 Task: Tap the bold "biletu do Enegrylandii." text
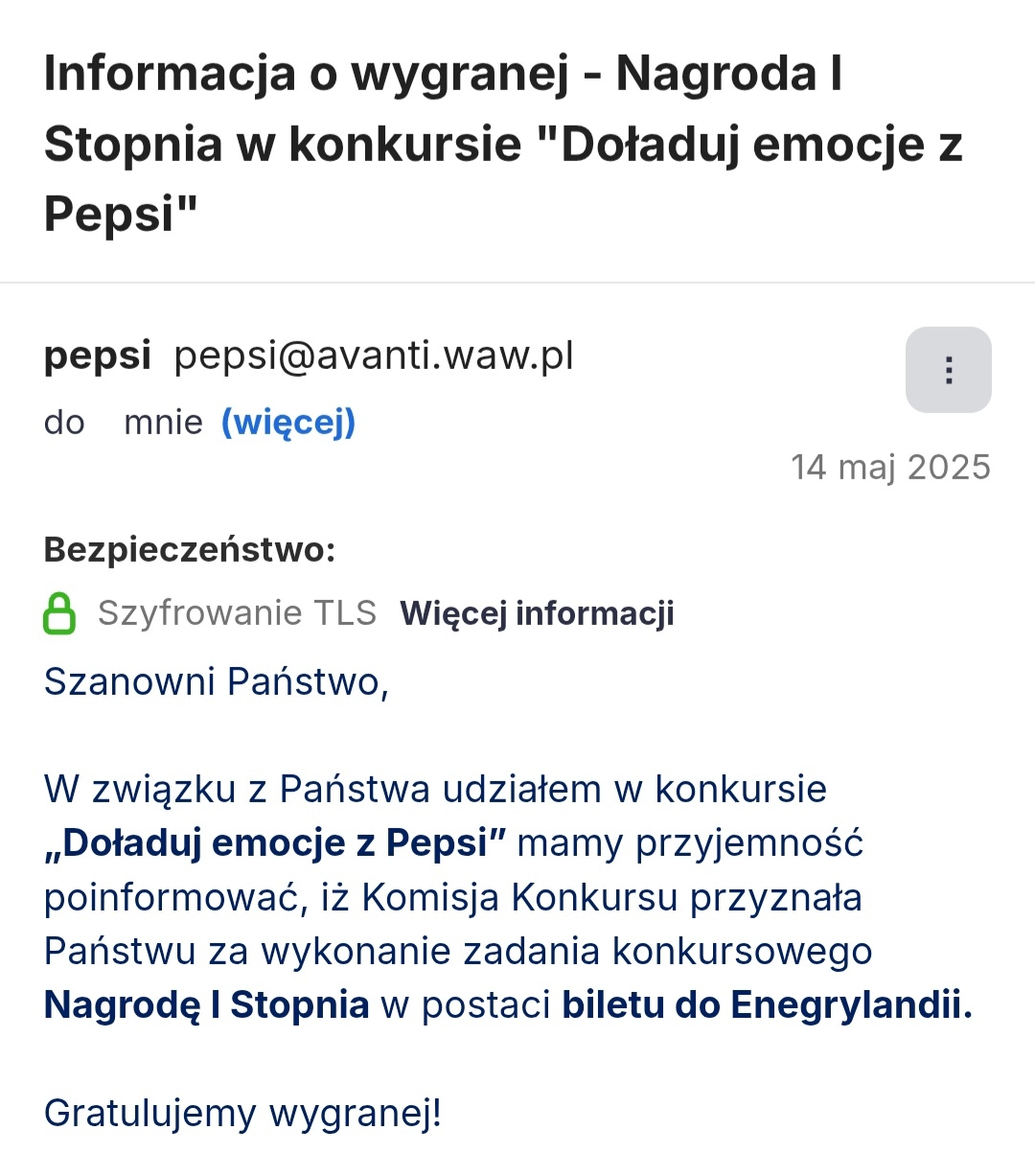(x=767, y=1005)
